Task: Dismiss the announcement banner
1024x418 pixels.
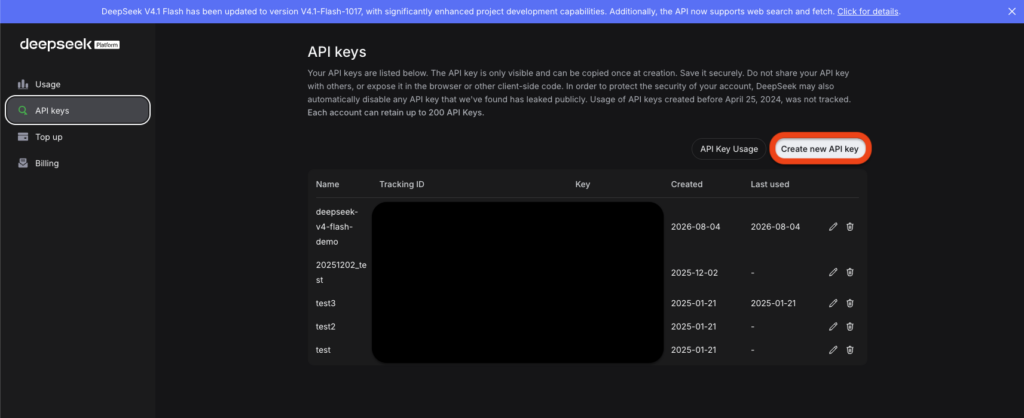Action: tap(1012, 11)
